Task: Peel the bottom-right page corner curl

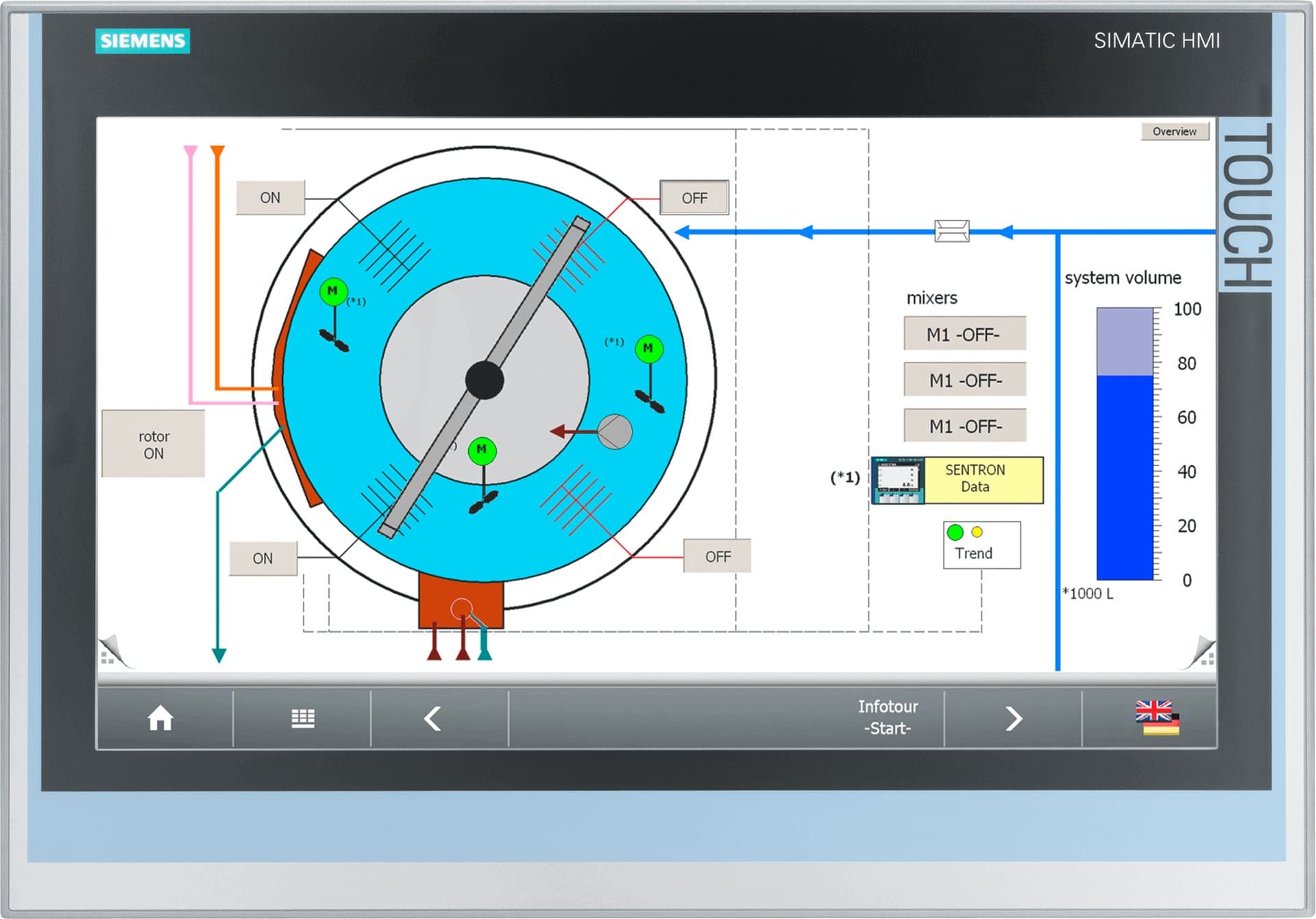Action: (x=1199, y=652)
